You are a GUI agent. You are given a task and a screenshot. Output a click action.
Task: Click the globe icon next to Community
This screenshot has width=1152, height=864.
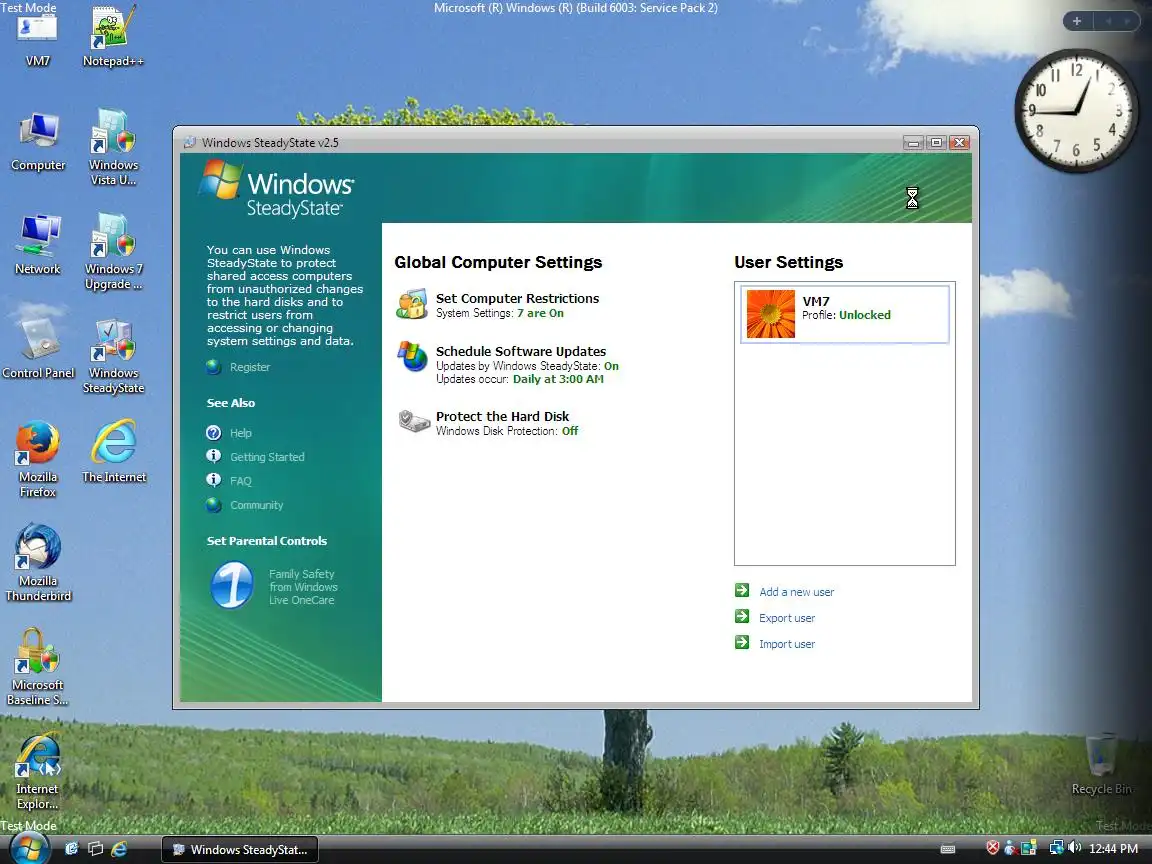214,505
